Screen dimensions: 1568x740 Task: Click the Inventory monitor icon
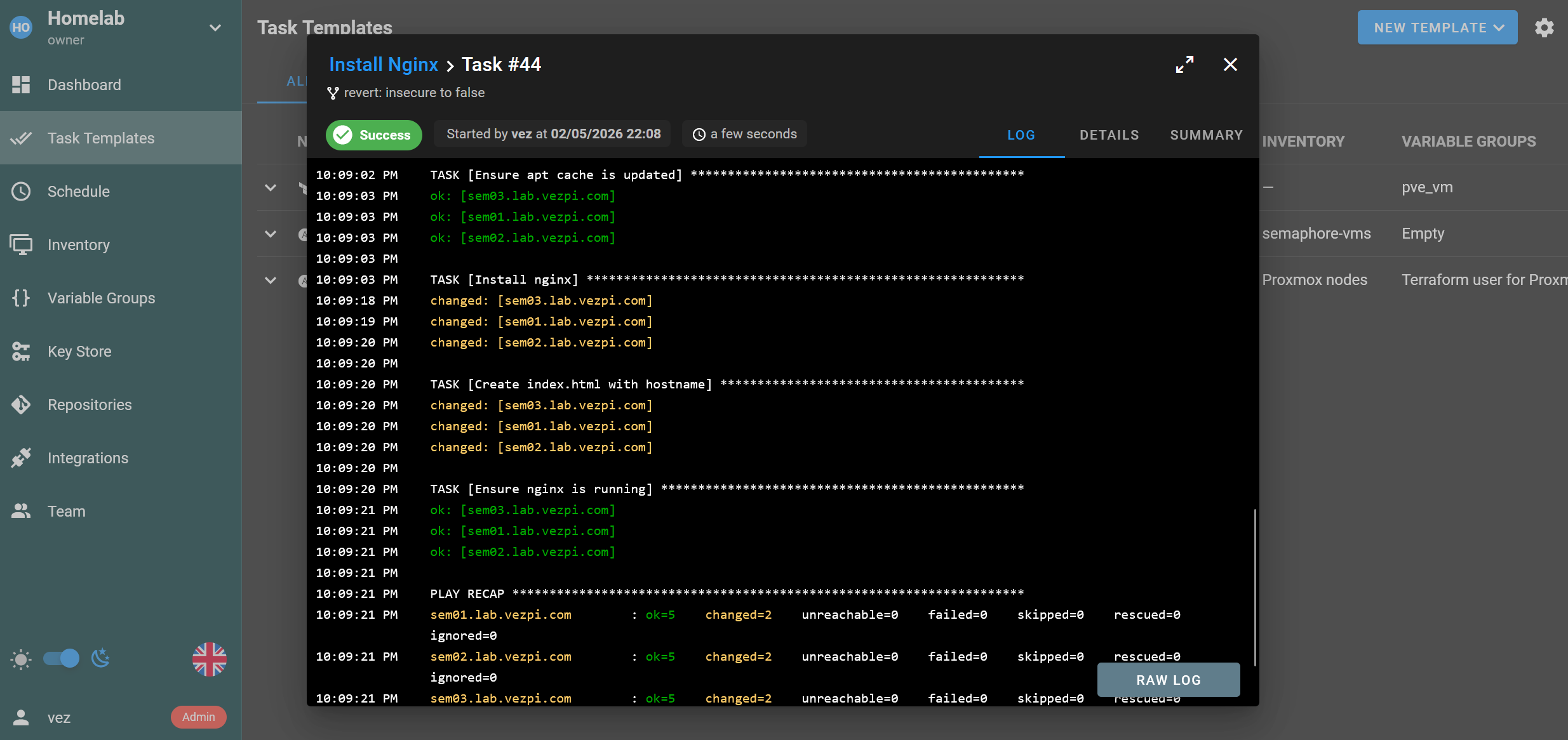[x=21, y=244]
